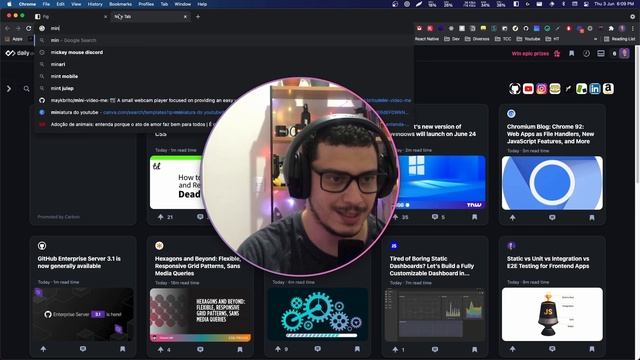The width and height of the screenshot is (640, 360).
Task: Select 'minari' search suggestion
Action: point(224,64)
